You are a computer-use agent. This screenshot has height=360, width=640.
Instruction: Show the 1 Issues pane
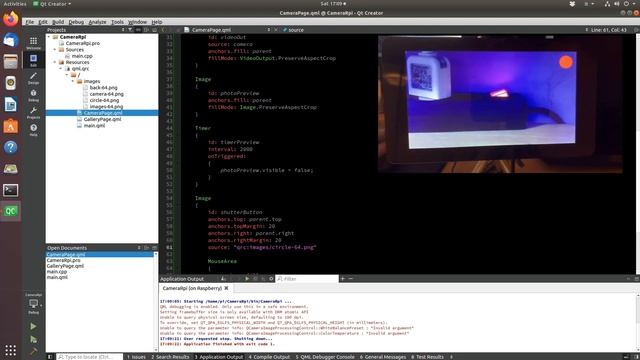click(136, 357)
